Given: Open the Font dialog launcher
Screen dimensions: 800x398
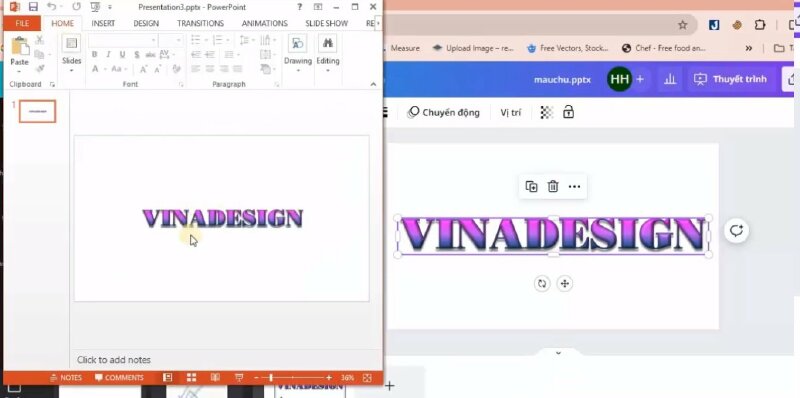Looking at the screenshot, I should pos(181,85).
